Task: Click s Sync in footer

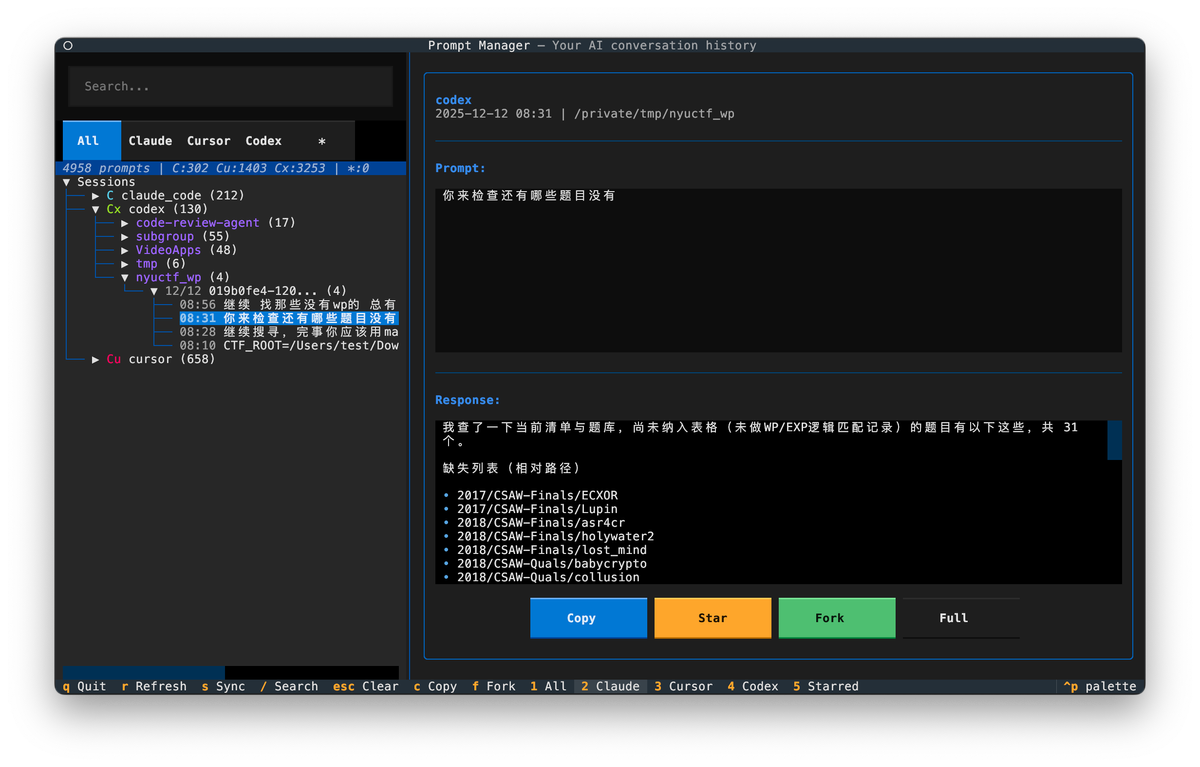Action: pyautogui.click(x=223, y=686)
